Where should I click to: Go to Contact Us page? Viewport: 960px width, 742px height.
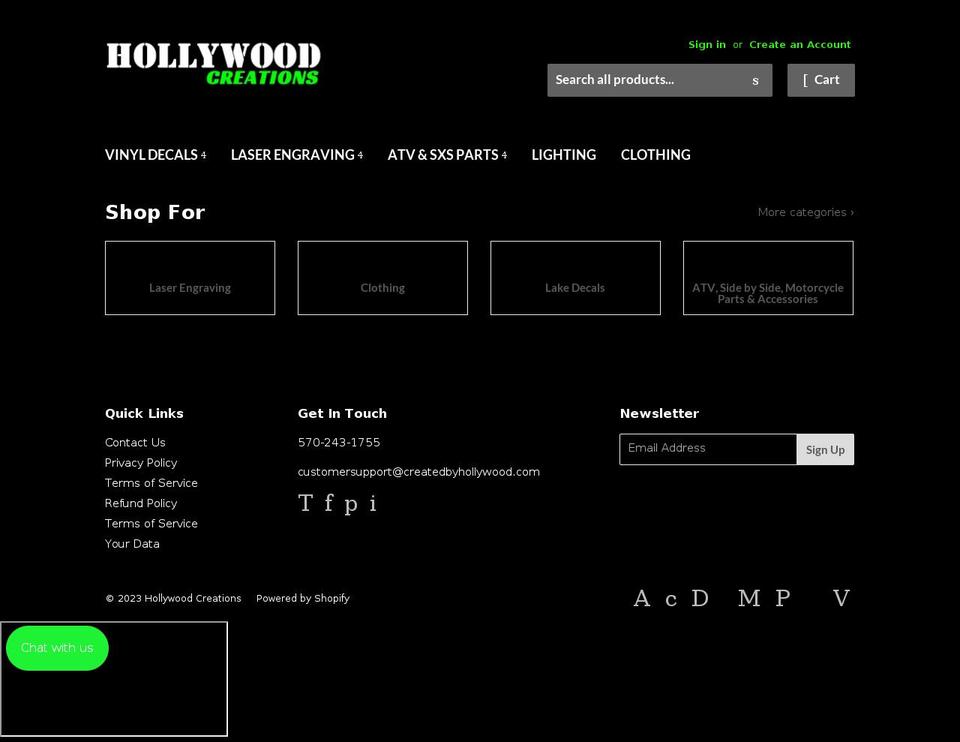tap(135, 443)
